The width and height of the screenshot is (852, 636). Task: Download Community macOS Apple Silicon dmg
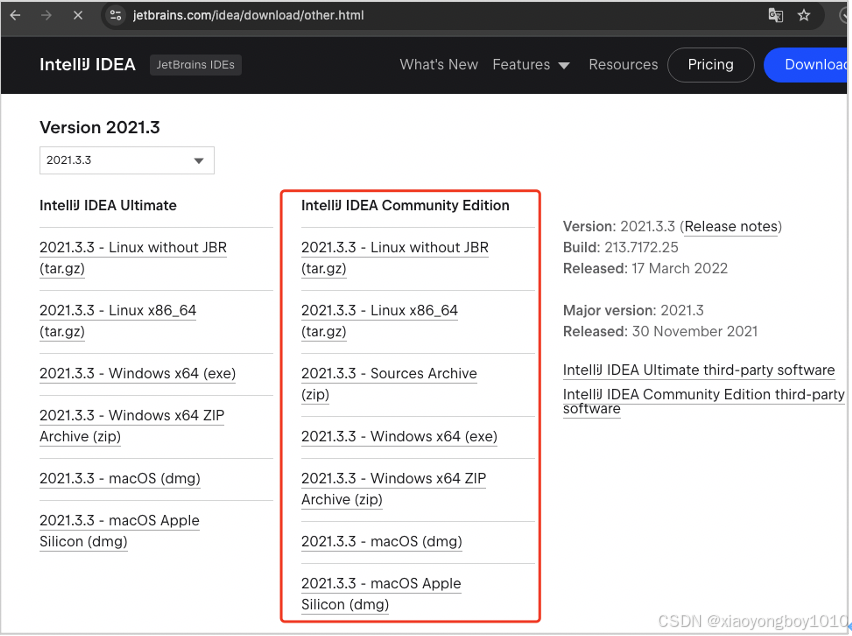pyautogui.click(x=381, y=594)
